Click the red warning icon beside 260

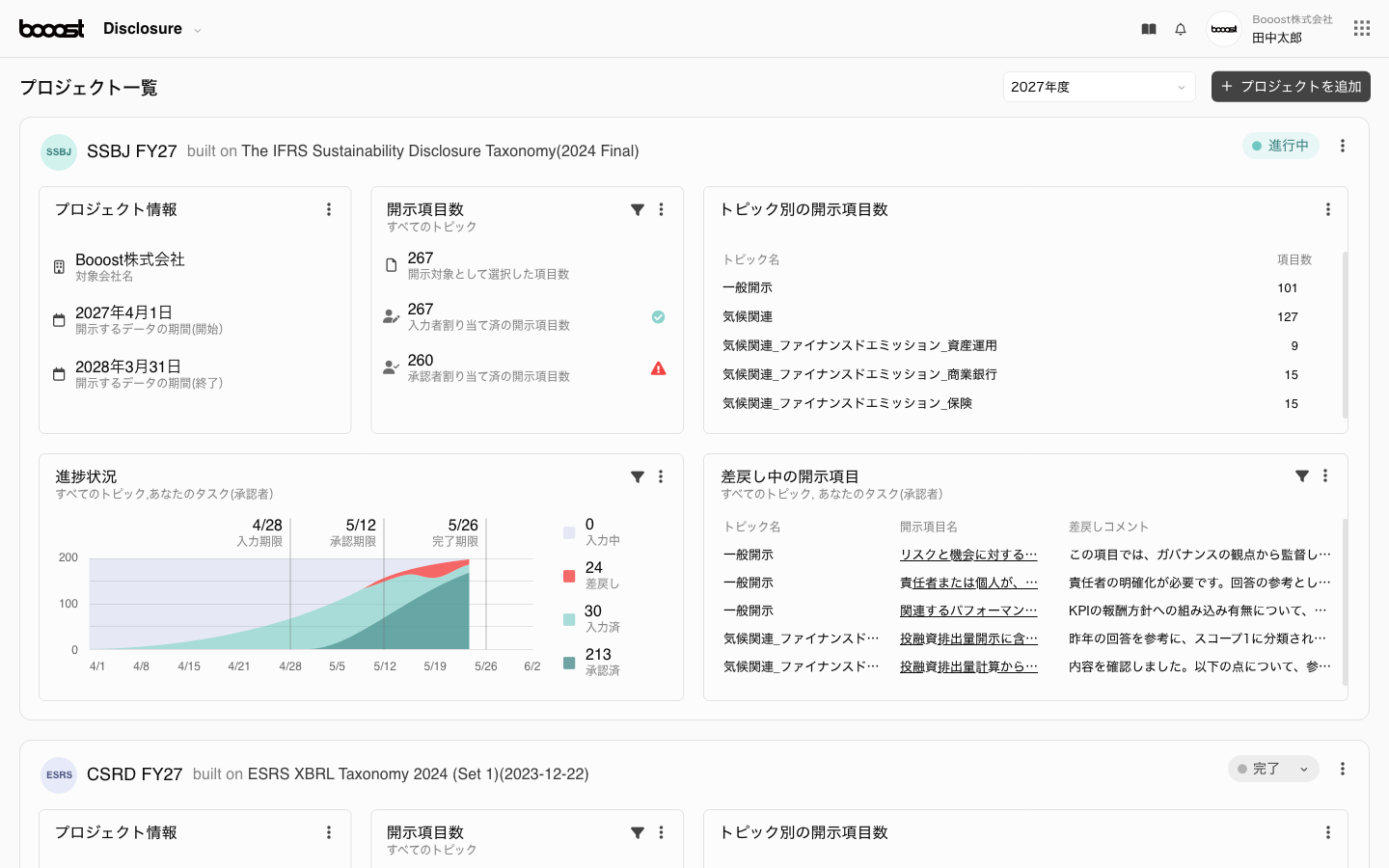[x=658, y=368]
